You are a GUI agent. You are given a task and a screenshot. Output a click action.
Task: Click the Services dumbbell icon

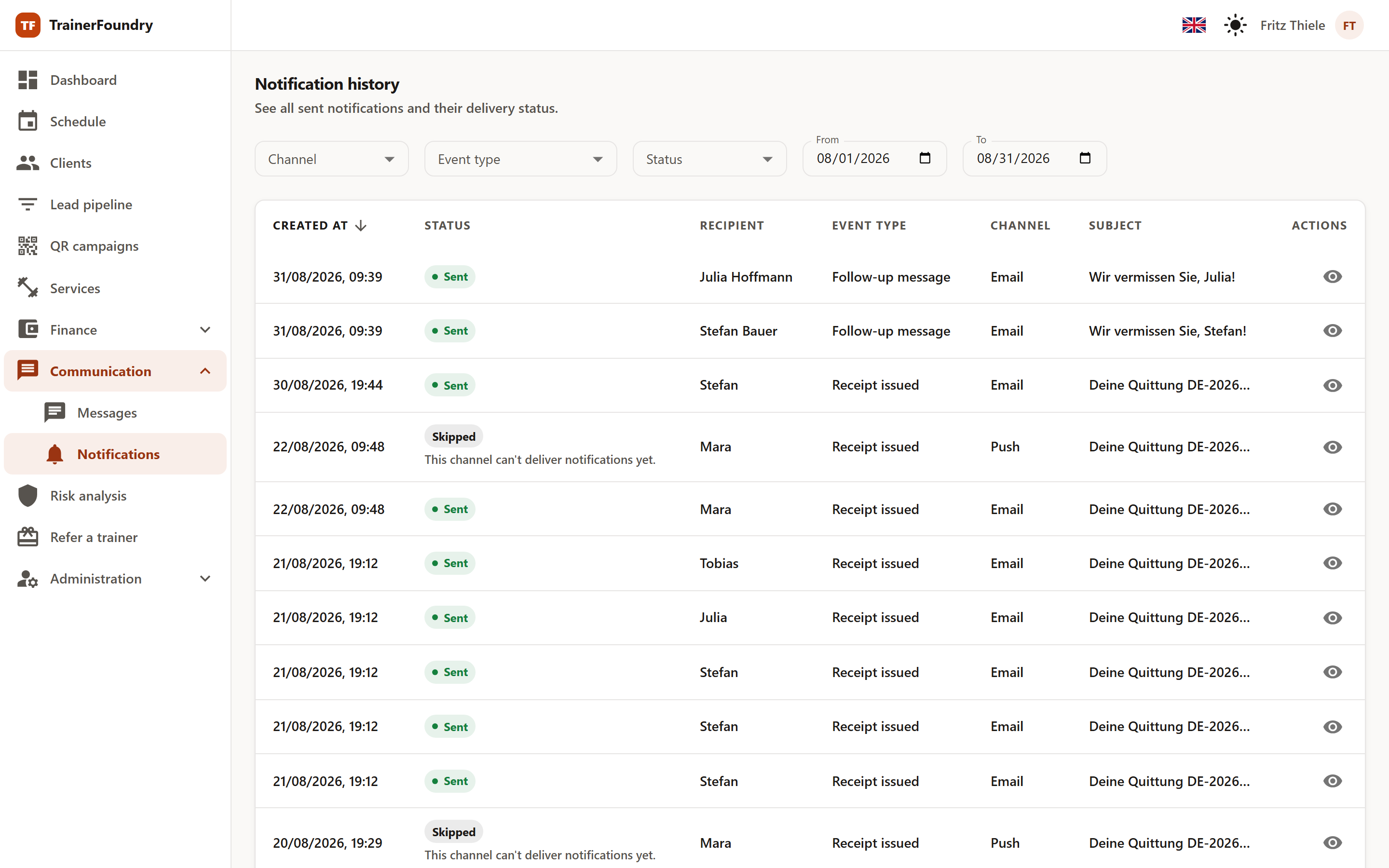(x=27, y=287)
